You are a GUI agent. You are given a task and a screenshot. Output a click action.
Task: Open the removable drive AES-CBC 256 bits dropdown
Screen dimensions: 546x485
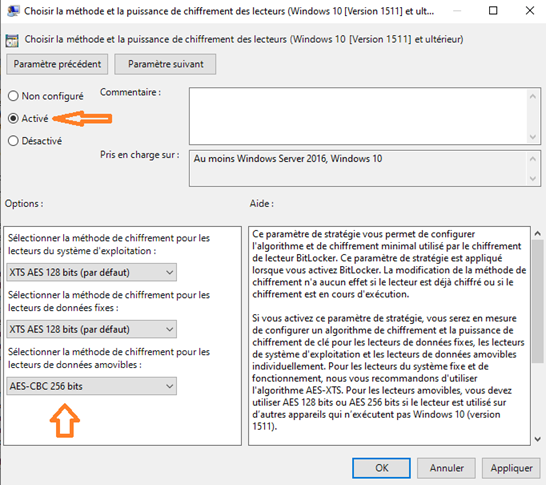92,386
